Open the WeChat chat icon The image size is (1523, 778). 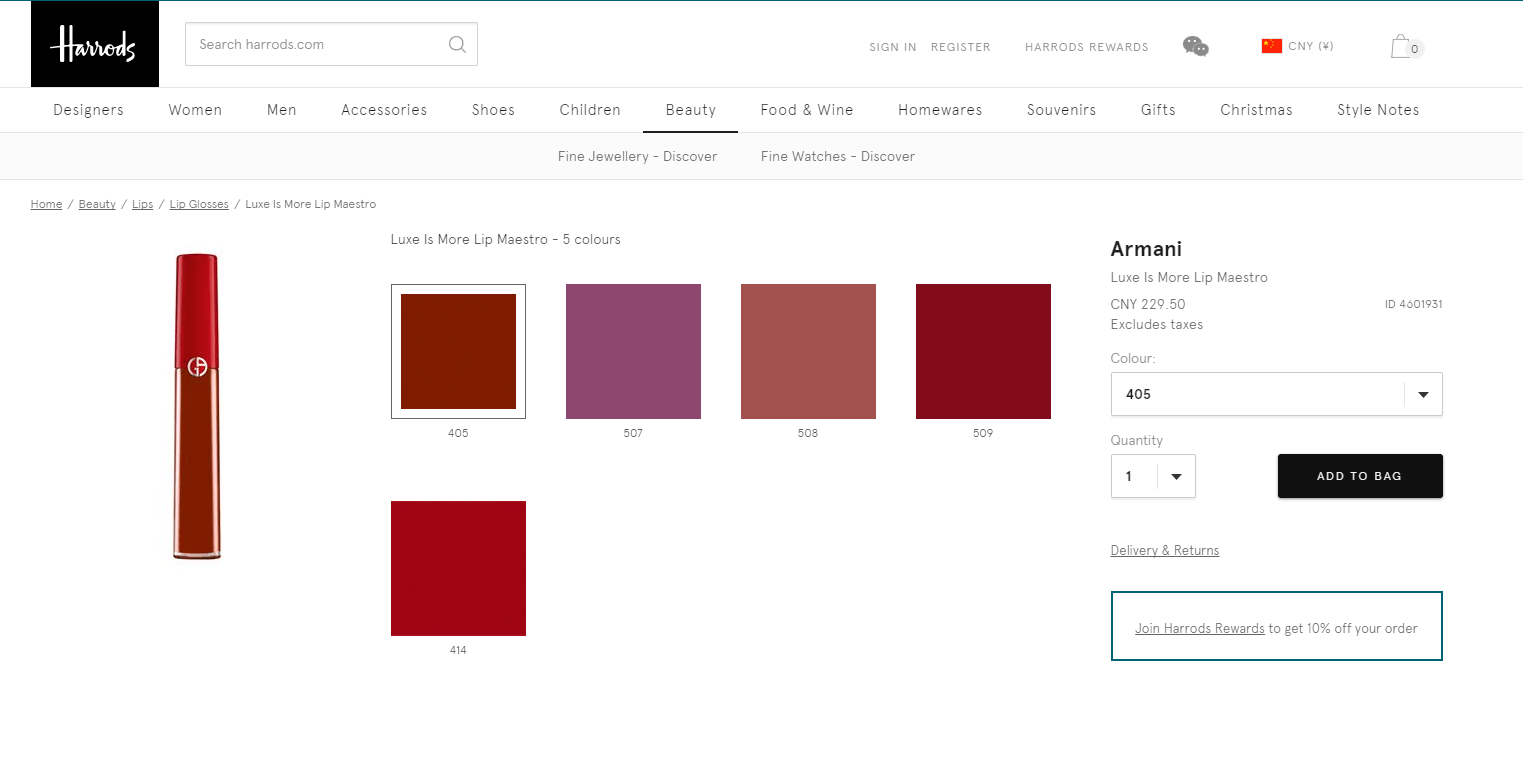pyautogui.click(x=1196, y=46)
